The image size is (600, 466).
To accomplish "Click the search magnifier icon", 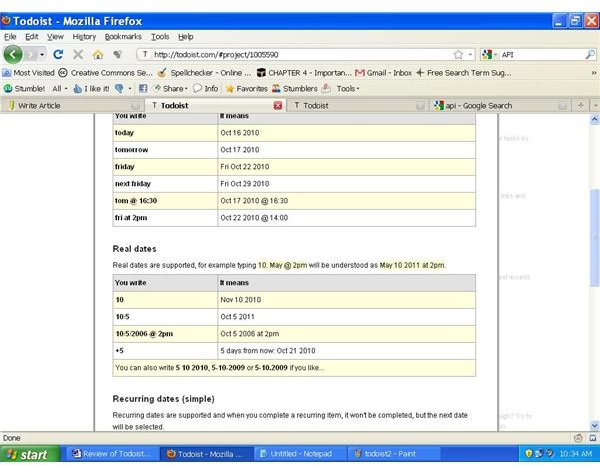I will coord(590,55).
